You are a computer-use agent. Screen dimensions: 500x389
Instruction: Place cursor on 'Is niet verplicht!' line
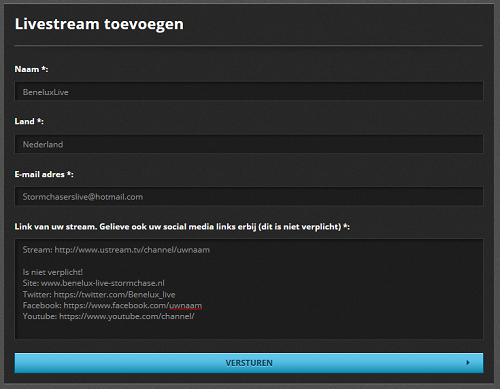[x=53, y=272]
